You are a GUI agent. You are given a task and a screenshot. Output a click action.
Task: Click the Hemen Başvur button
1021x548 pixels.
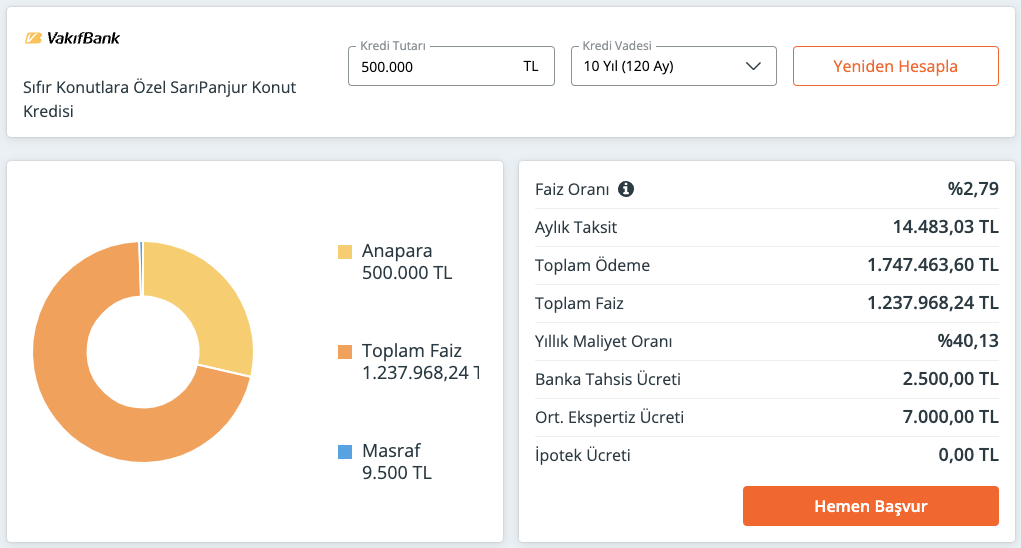(x=871, y=506)
